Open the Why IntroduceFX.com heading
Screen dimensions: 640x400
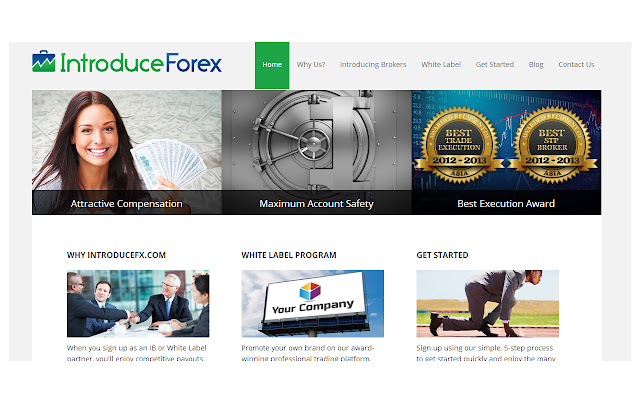[x=116, y=255]
